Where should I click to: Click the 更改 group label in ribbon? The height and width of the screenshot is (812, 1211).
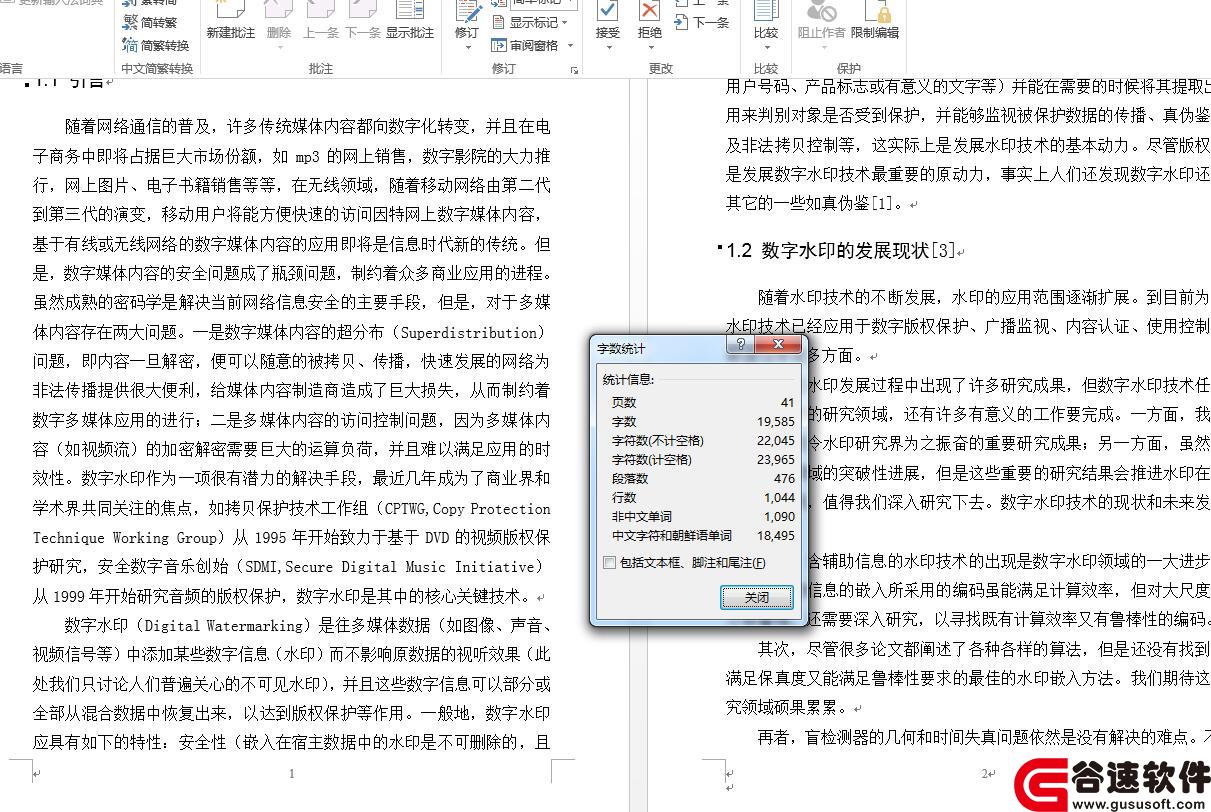[661, 69]
